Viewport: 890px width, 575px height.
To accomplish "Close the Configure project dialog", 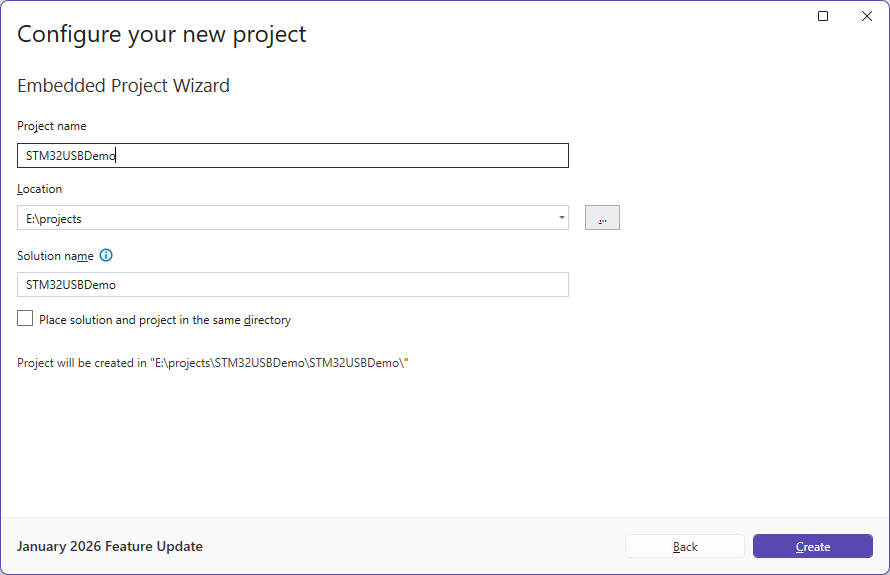I will click(x=867, y=16).
